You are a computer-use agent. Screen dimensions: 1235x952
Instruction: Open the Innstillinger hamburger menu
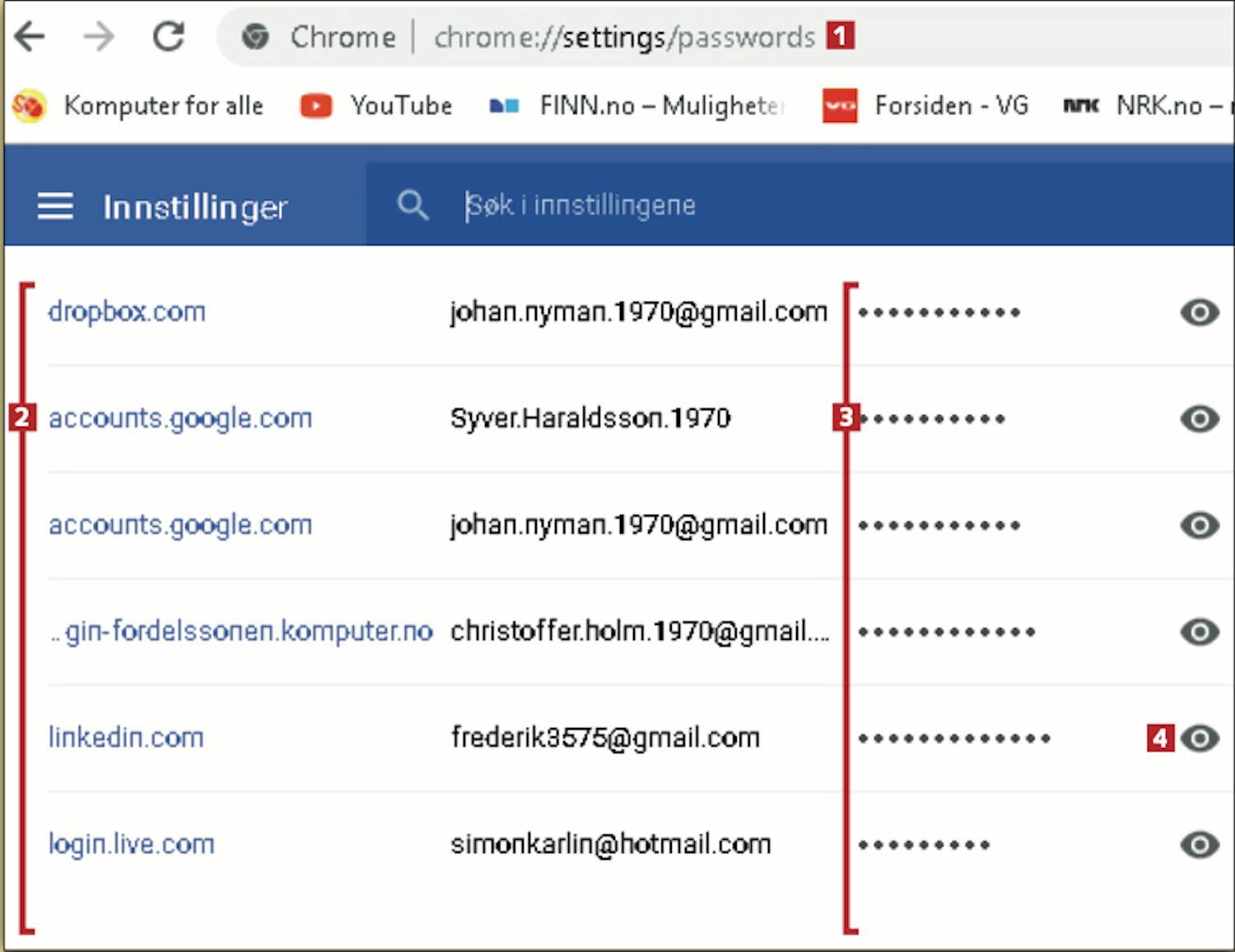click(x=55, y=206)
